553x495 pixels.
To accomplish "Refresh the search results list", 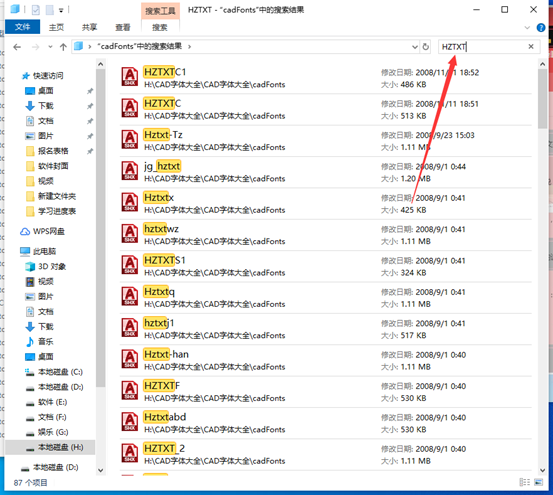I will [426, 47].
